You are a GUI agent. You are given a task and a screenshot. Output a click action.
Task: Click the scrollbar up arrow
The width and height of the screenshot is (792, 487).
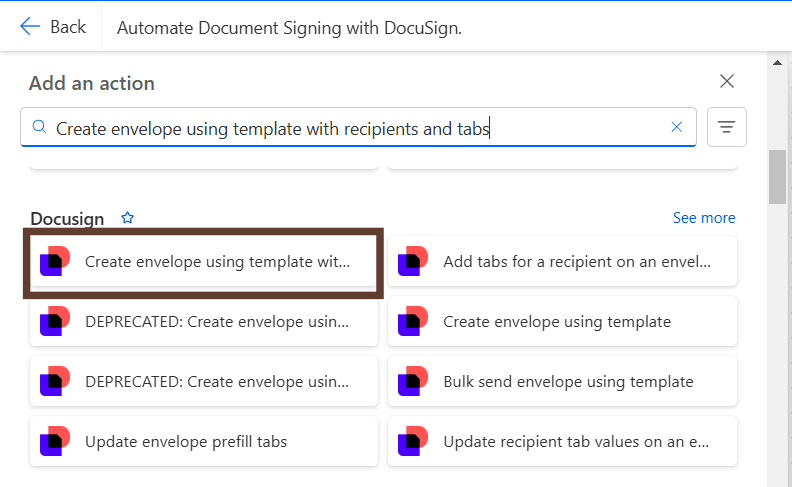point(776,63)
